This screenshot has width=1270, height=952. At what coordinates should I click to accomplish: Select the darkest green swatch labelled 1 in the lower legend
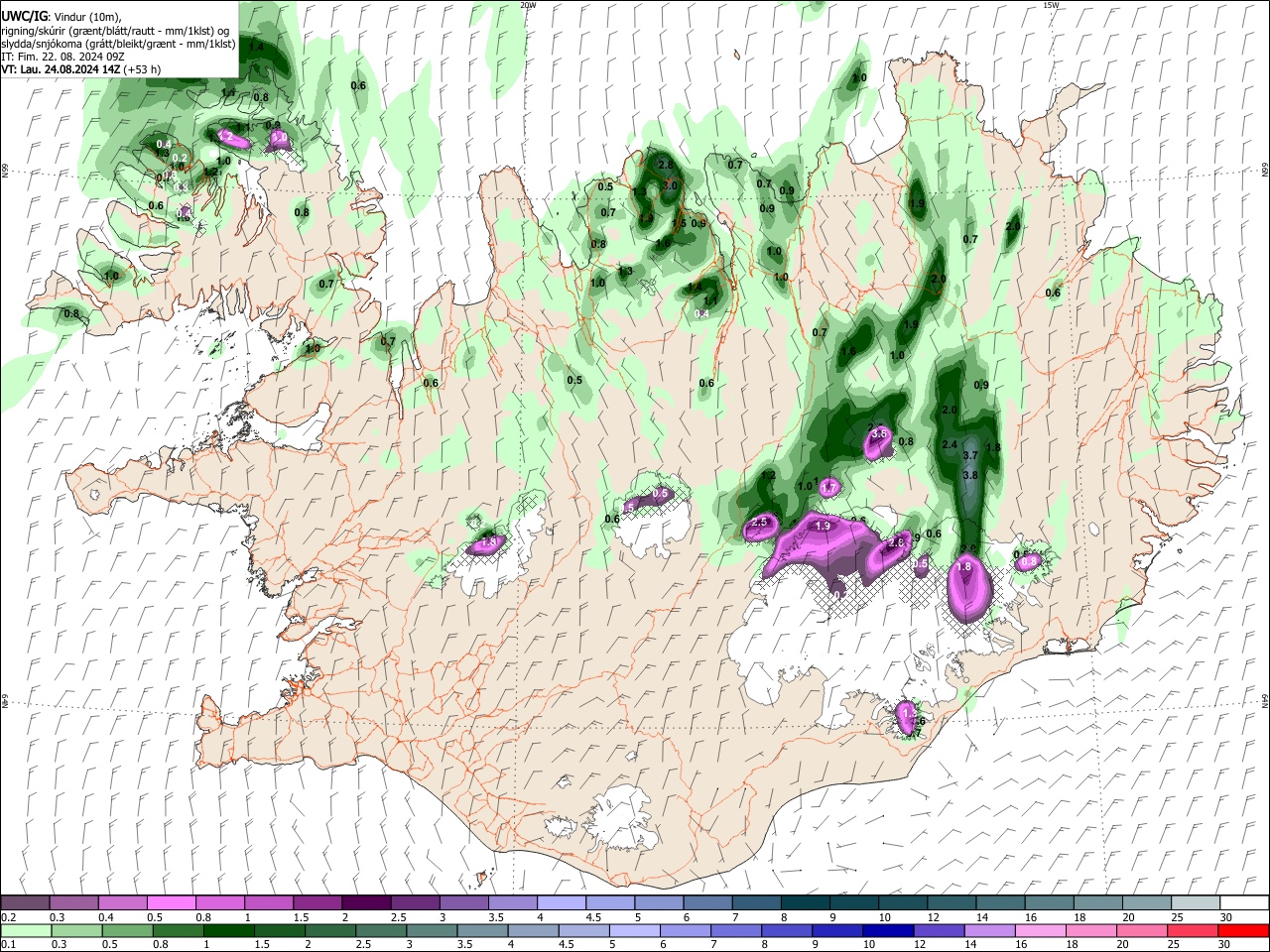(228, 930)
